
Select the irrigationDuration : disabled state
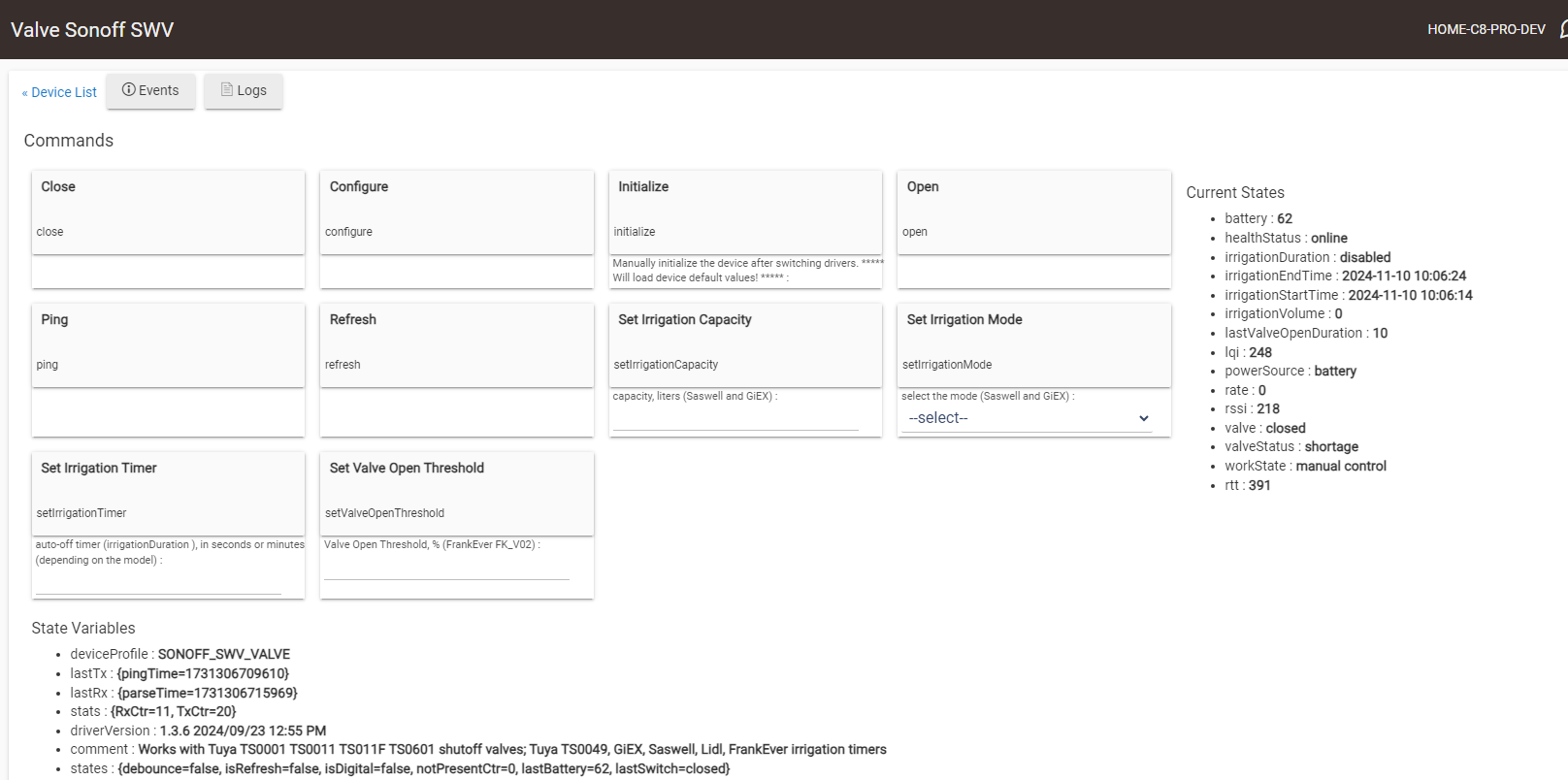(1307, 257)
